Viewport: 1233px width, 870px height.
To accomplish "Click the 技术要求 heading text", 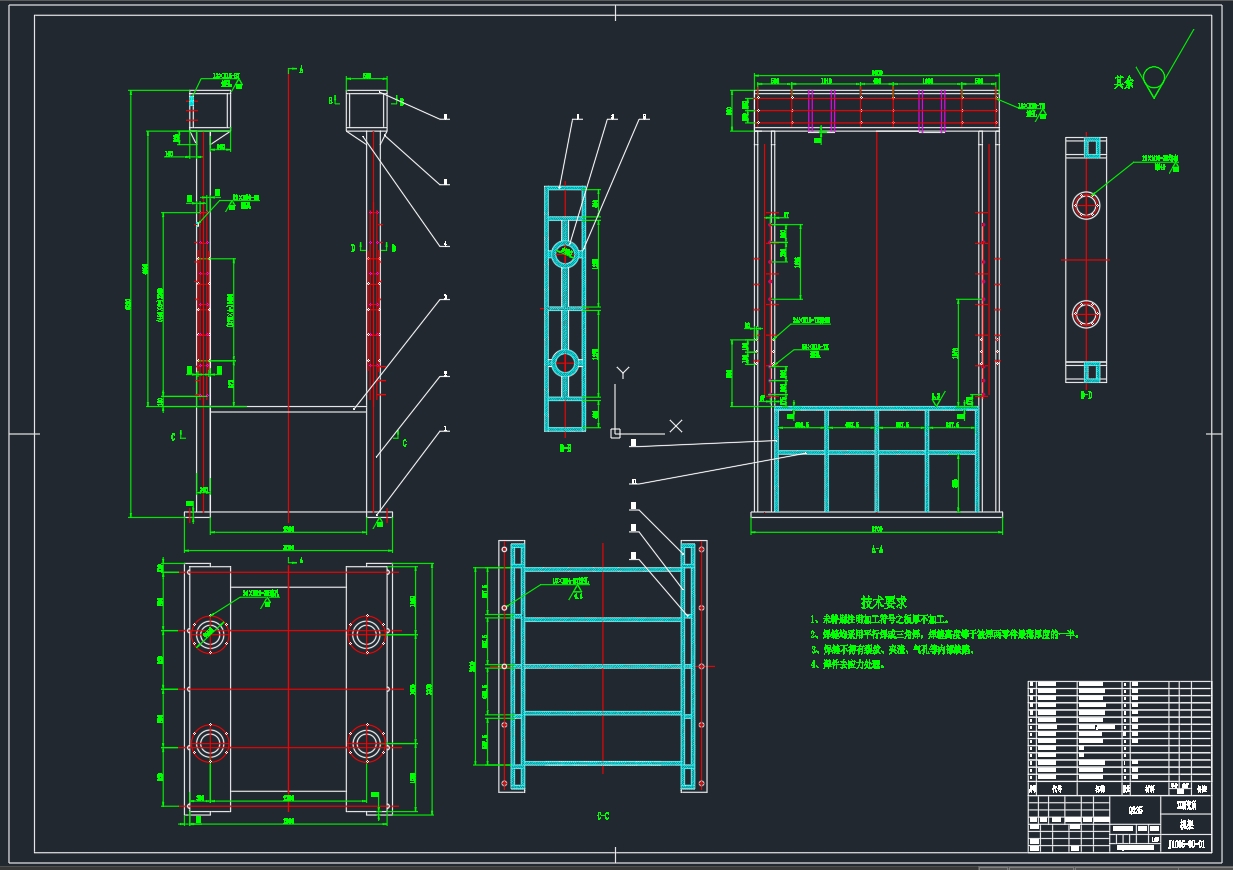I will (x=883, y=603).
